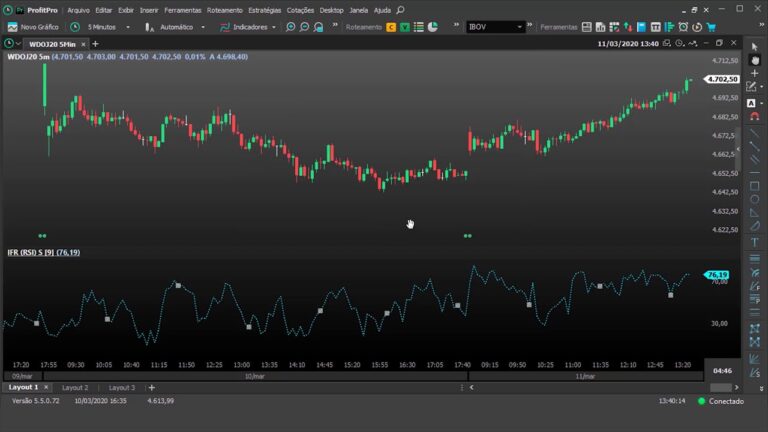Image resolution: width=768 pixels, height=432 pixels.
Task: Open the Roteamento menu
Action: click(x=224, y=10)
